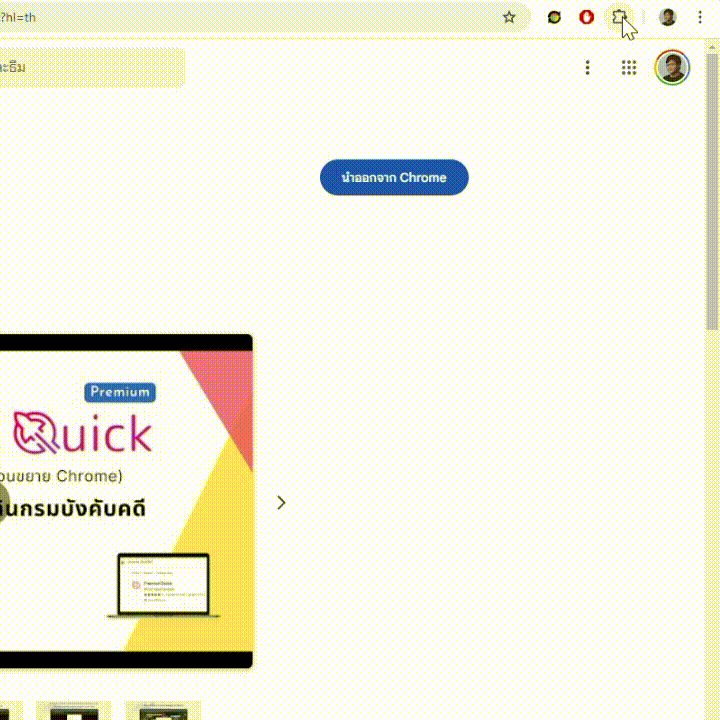Screen dimensions: 720x720
Task: Open the Chrome profile avatar in toolbar
Action: pyautogui.click(x=667, y=17)
